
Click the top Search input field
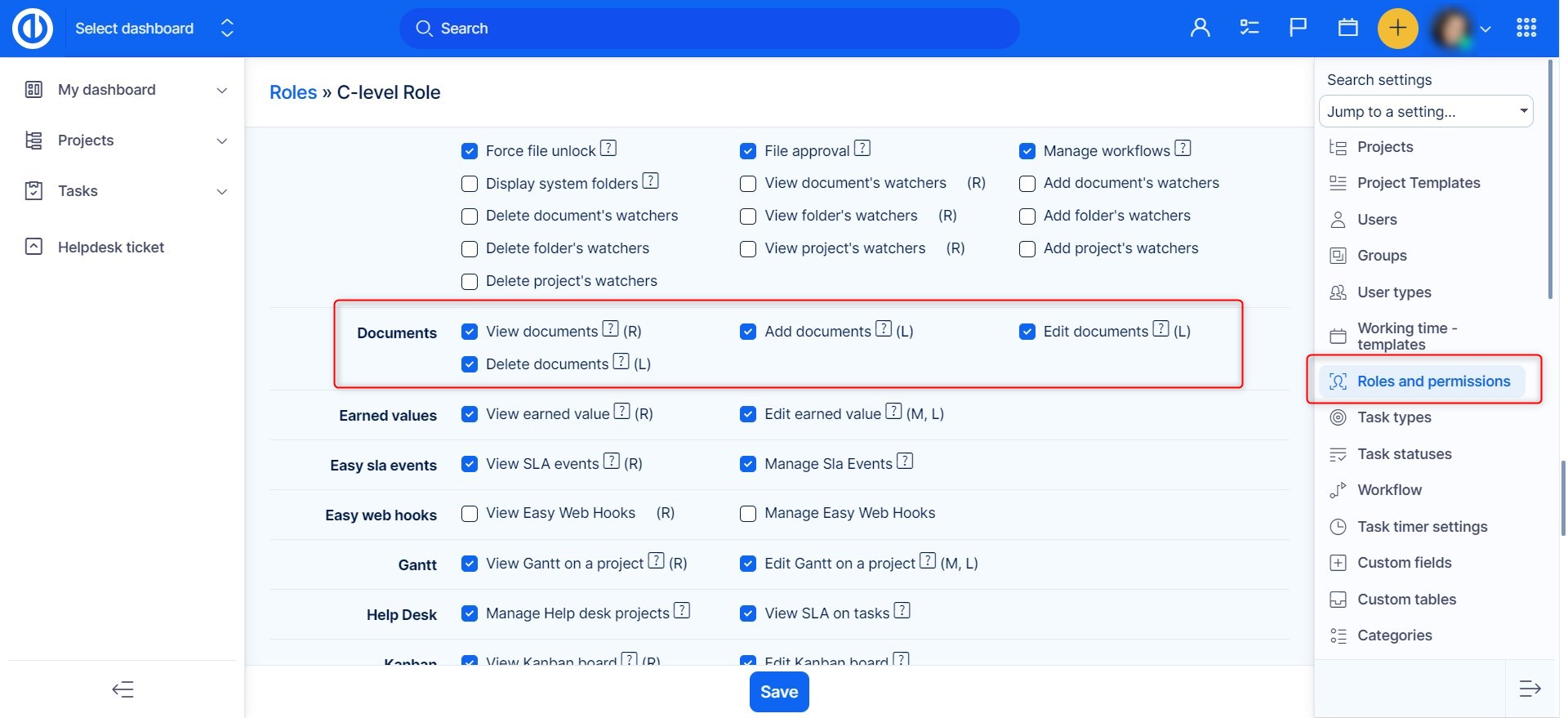709,29
